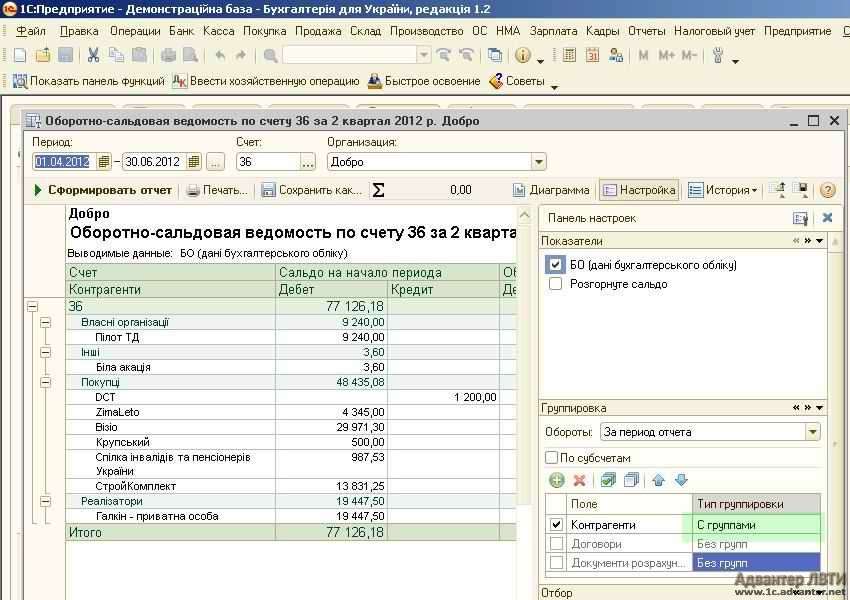The width and height of the screenshot is (850, 600).
Task: Click settings panel options icon
Action: click(801, 218)
